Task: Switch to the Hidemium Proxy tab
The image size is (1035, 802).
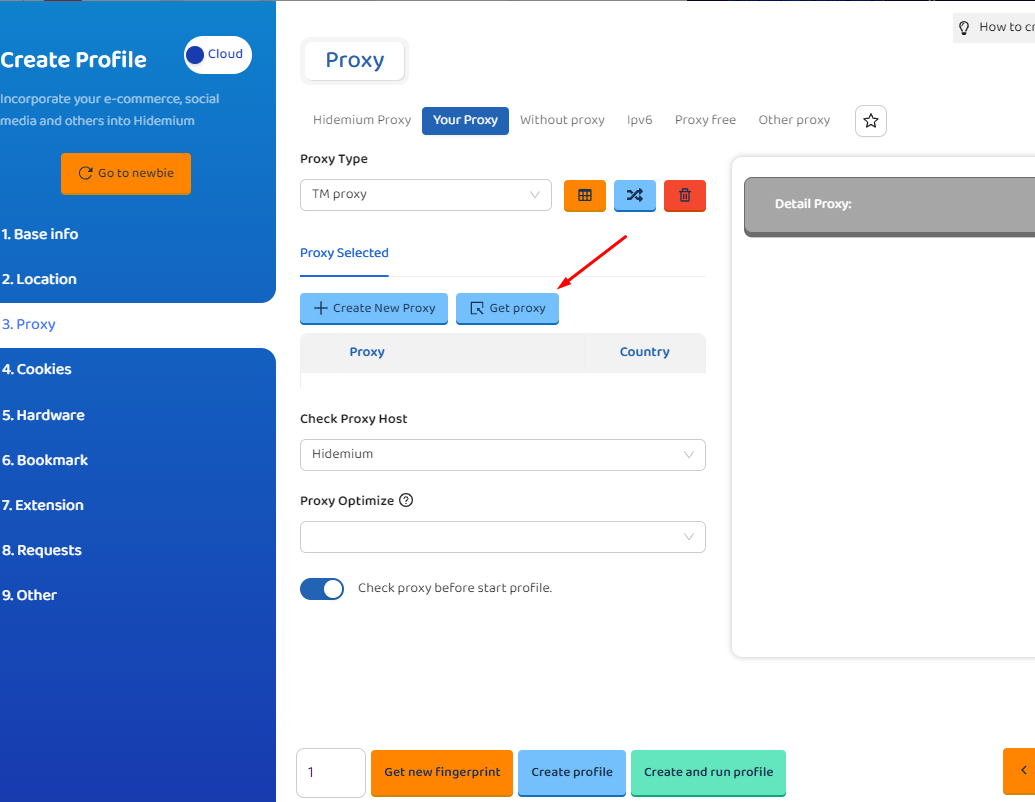Action: coord(362,120)
